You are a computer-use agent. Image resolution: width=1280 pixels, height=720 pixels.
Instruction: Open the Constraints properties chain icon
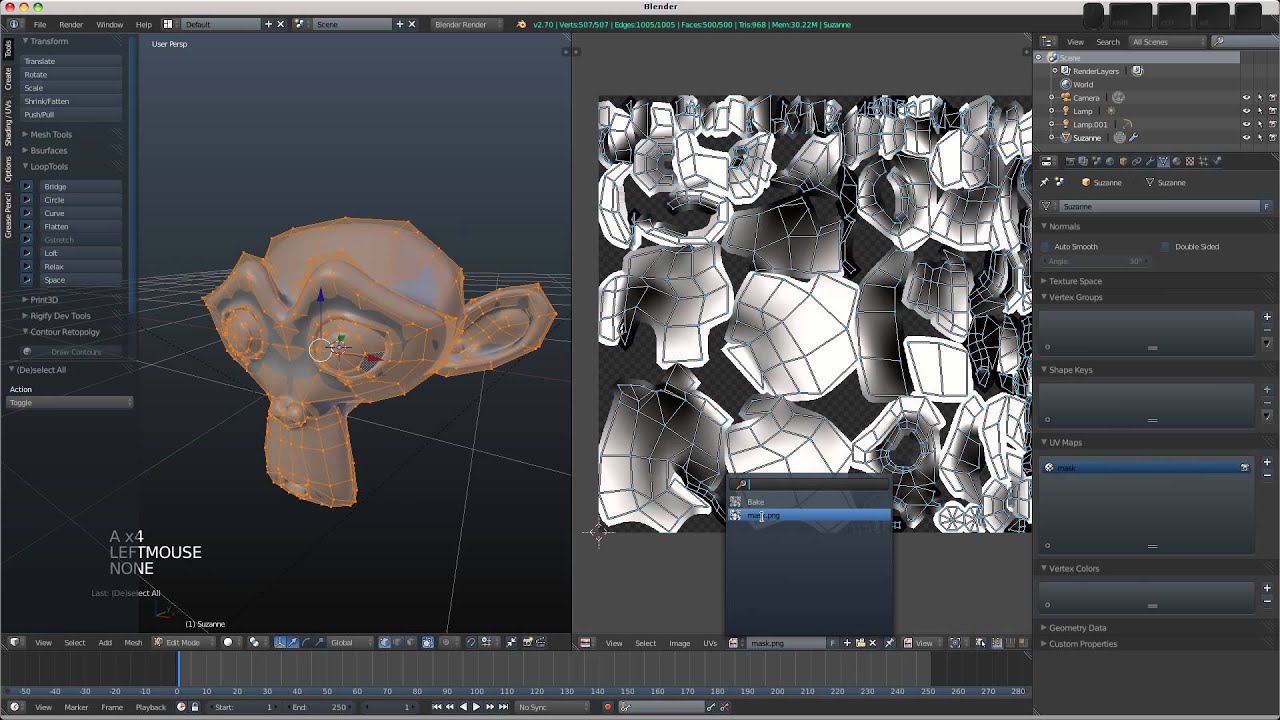click(1137, 161)
